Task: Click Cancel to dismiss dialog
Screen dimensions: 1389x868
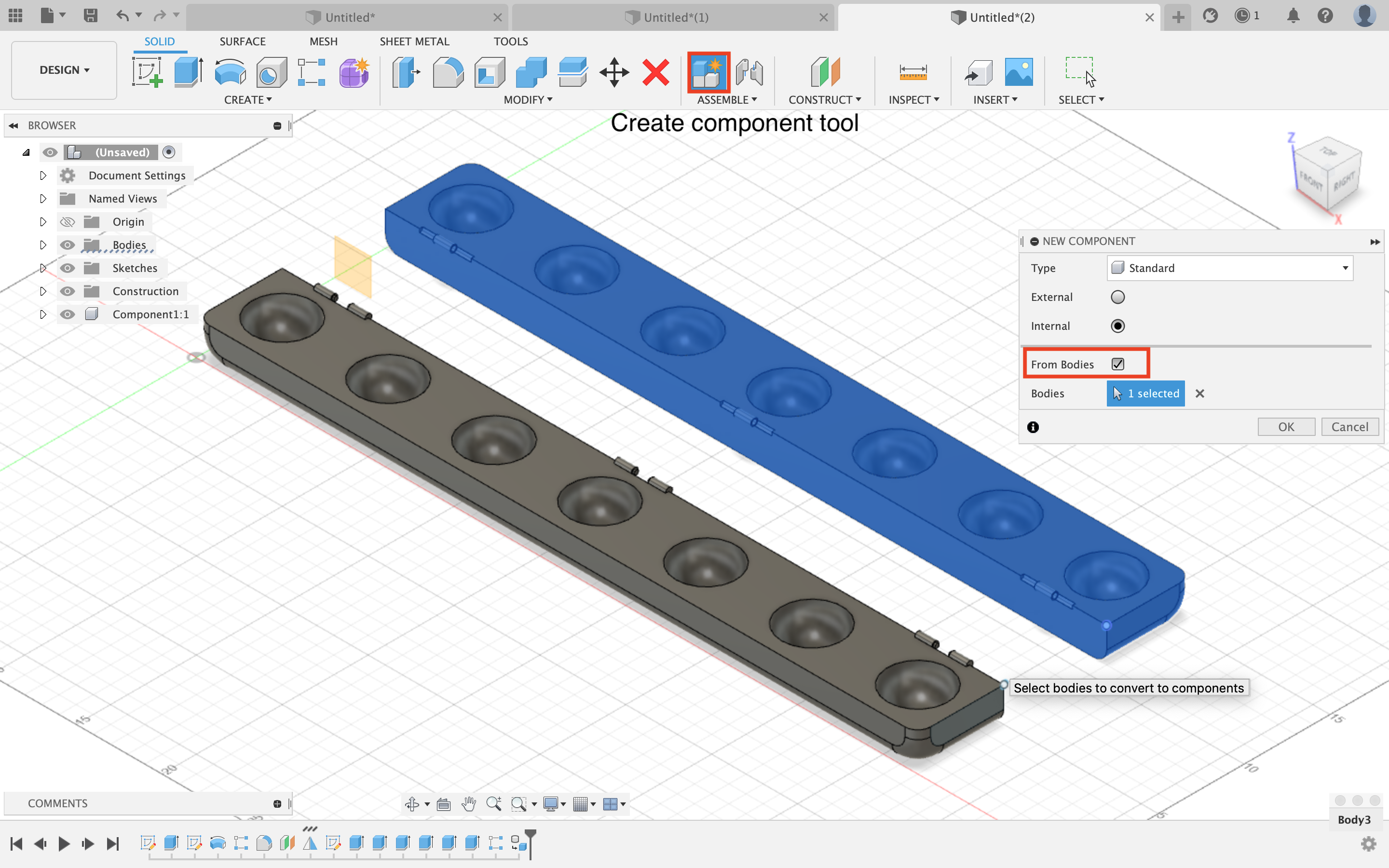Action: coord(1350,426)
